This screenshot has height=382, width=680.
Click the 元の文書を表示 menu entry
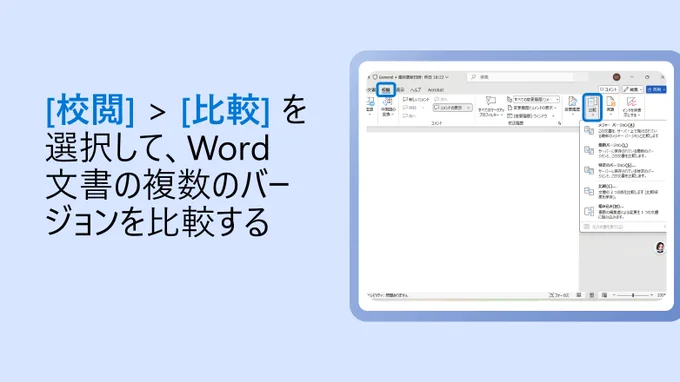(x=623, y=227)
